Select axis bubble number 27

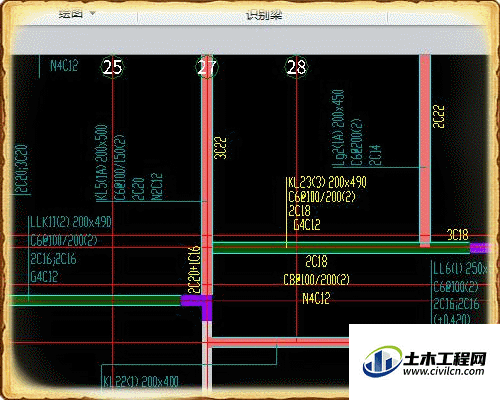click(x=207, y=67)
